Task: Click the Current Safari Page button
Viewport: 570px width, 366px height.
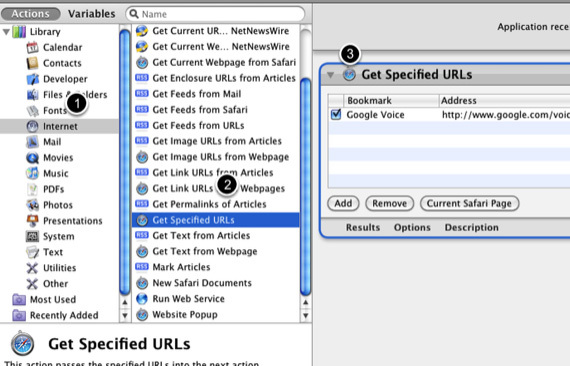Action: 469,203
